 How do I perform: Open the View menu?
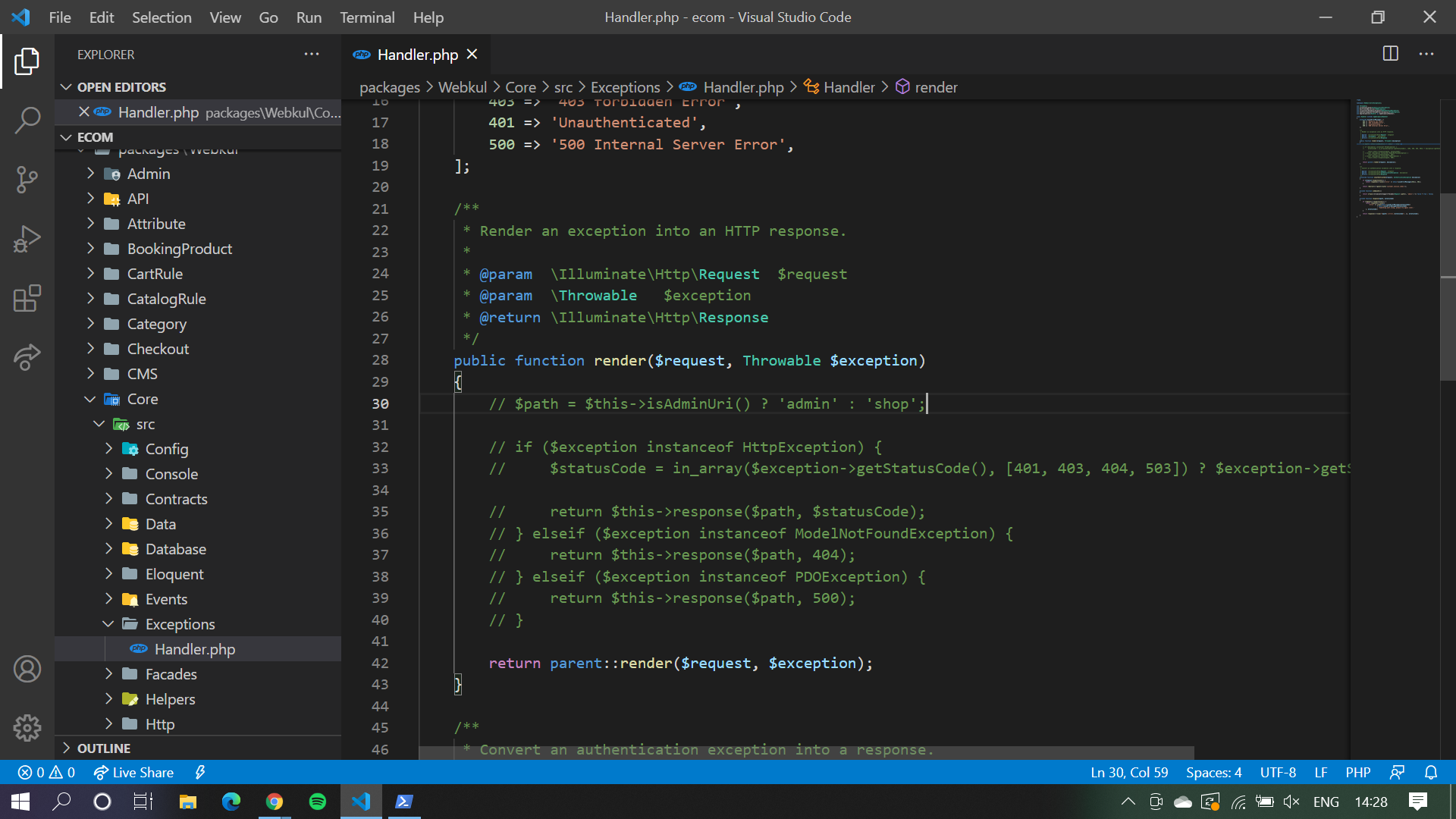[225, 17]
